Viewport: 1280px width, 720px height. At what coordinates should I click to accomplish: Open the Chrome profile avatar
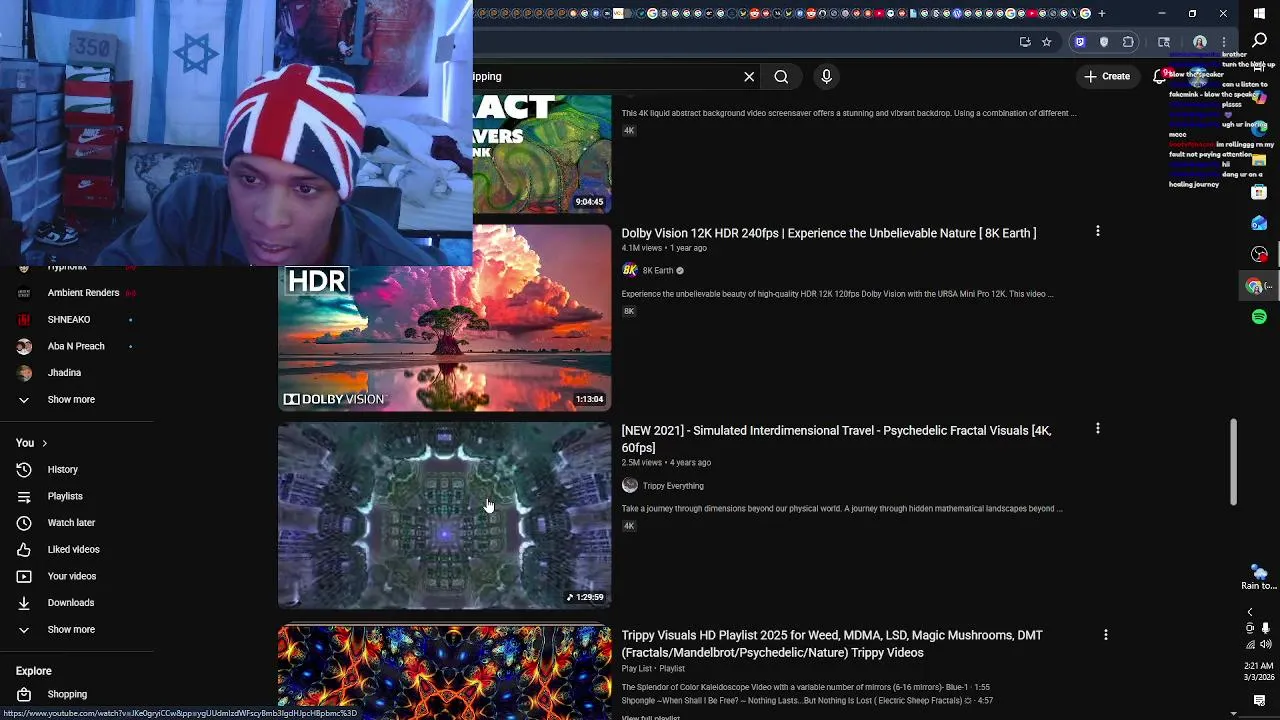(1200, 42)
